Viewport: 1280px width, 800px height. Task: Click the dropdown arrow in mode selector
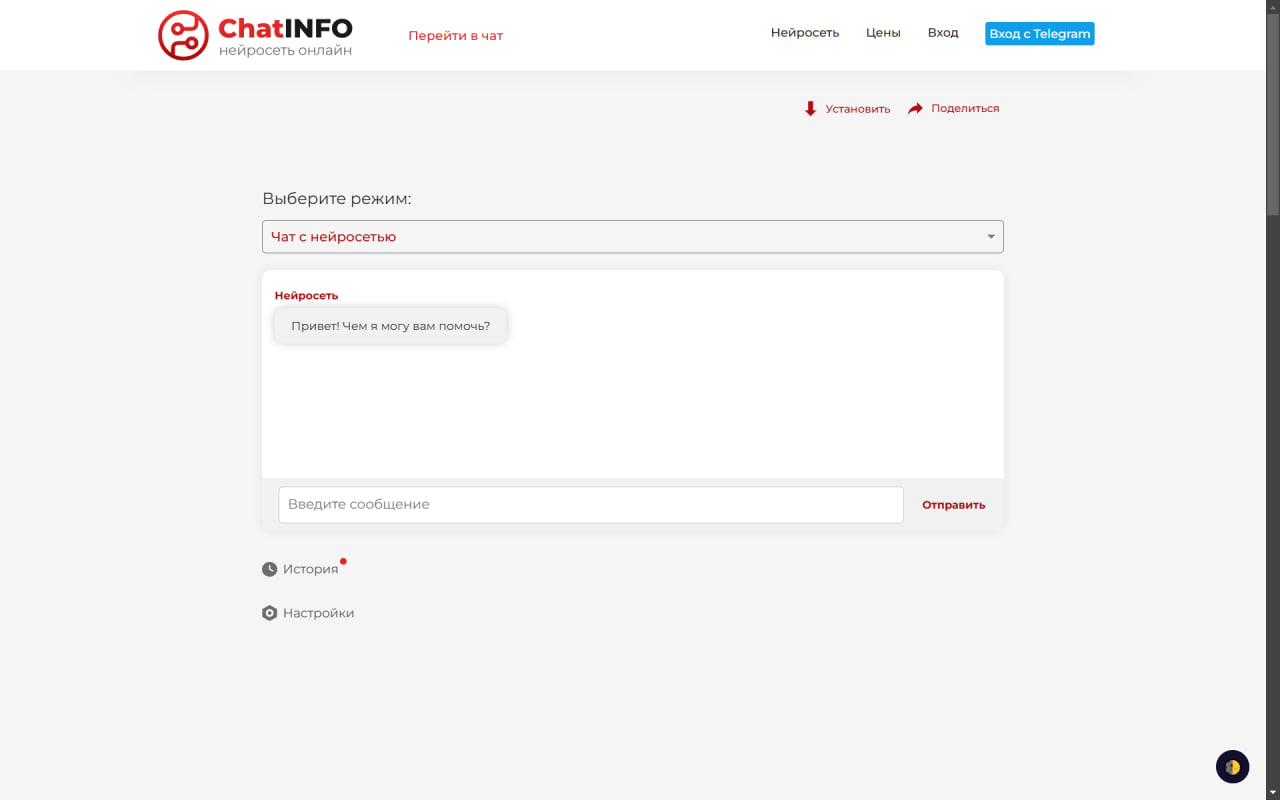click(990, 237)
